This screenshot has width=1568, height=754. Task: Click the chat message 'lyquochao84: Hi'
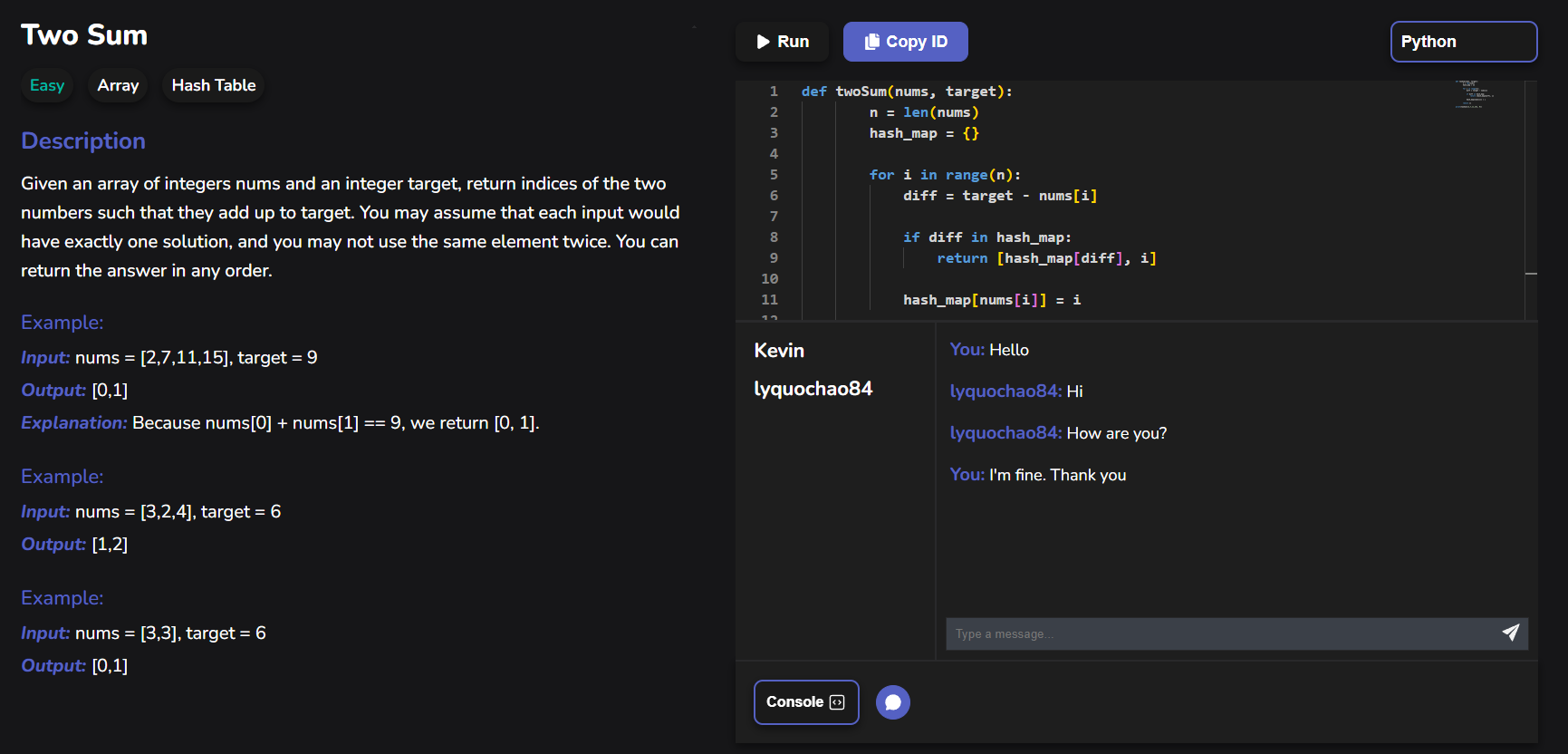1016,391
